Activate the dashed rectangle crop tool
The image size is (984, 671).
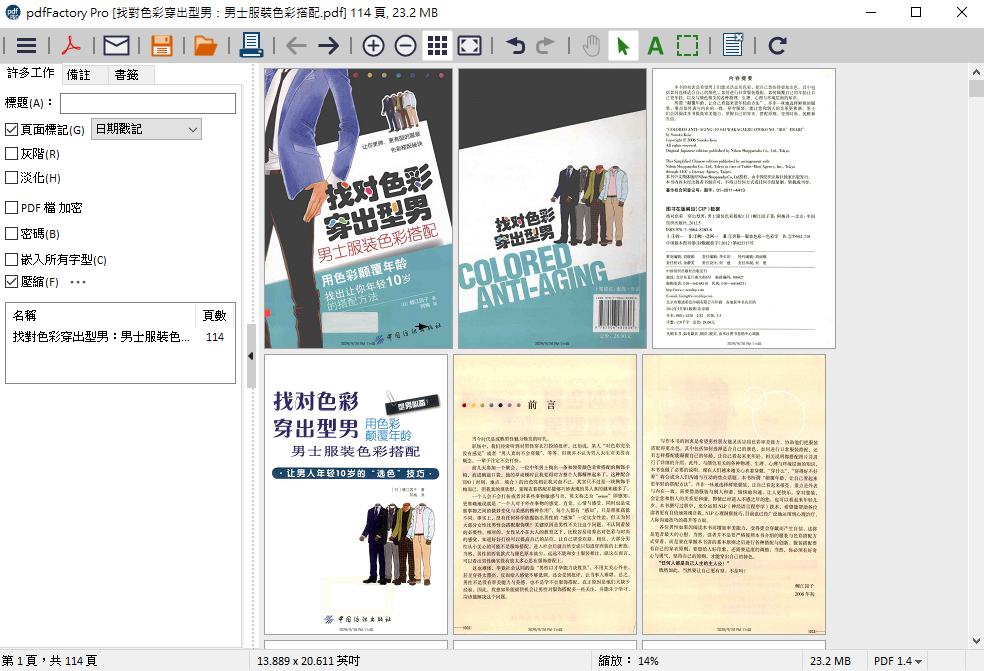[x=687, y=45]
